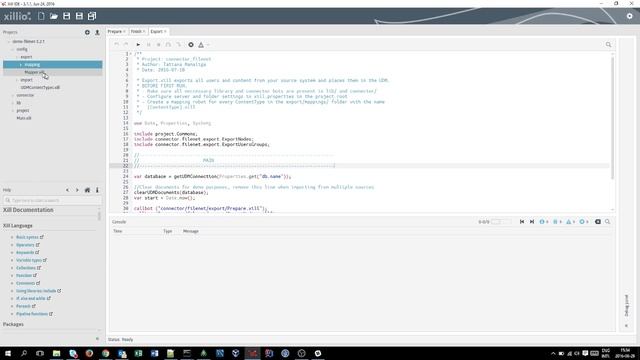Image resolution: width=640 pixels, height=360 pixels.
Task: Open the Operators documentation link
Action: click(25, 245)
